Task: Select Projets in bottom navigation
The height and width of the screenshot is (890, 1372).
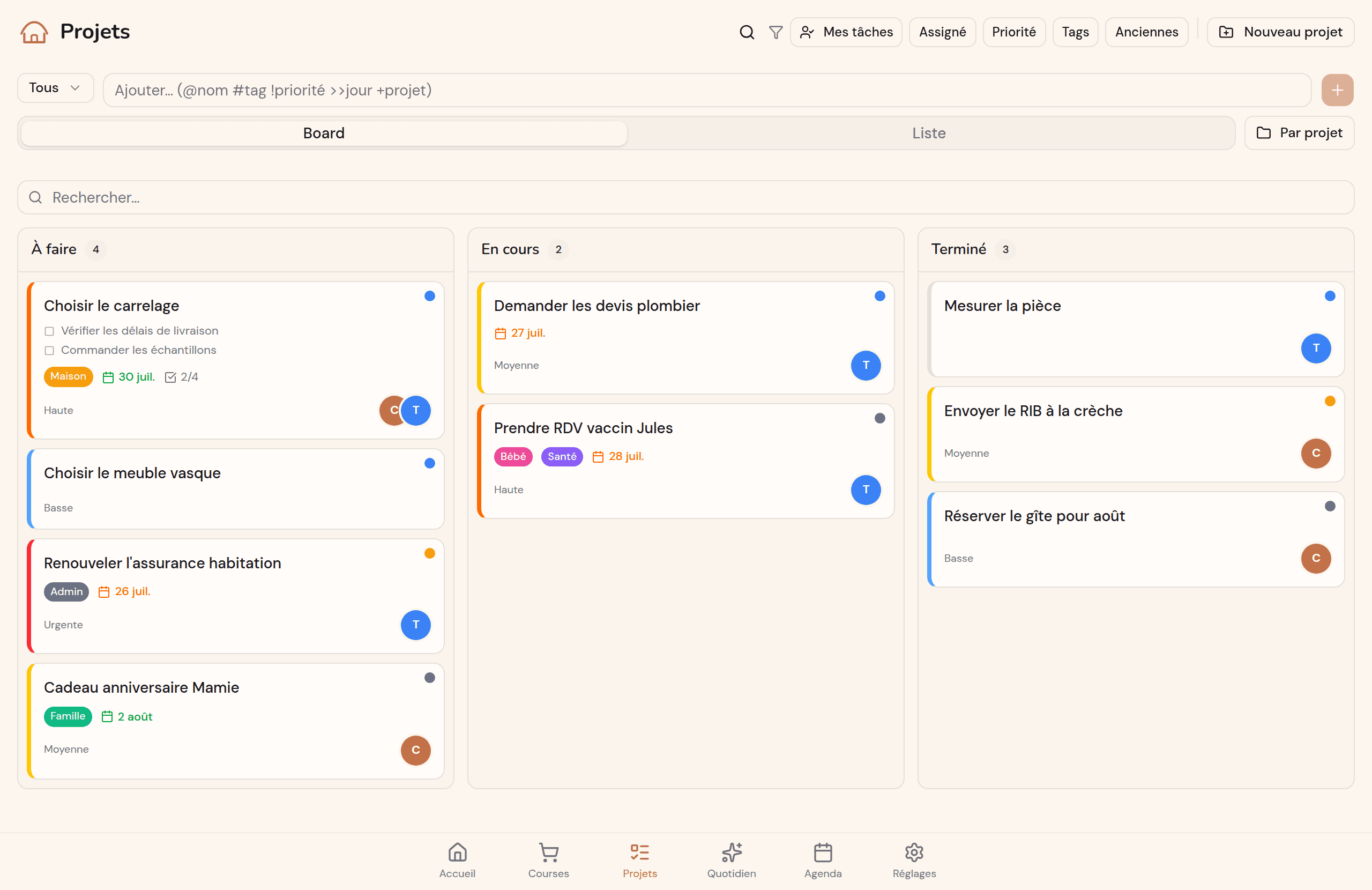Action: (x=640, y=860)
